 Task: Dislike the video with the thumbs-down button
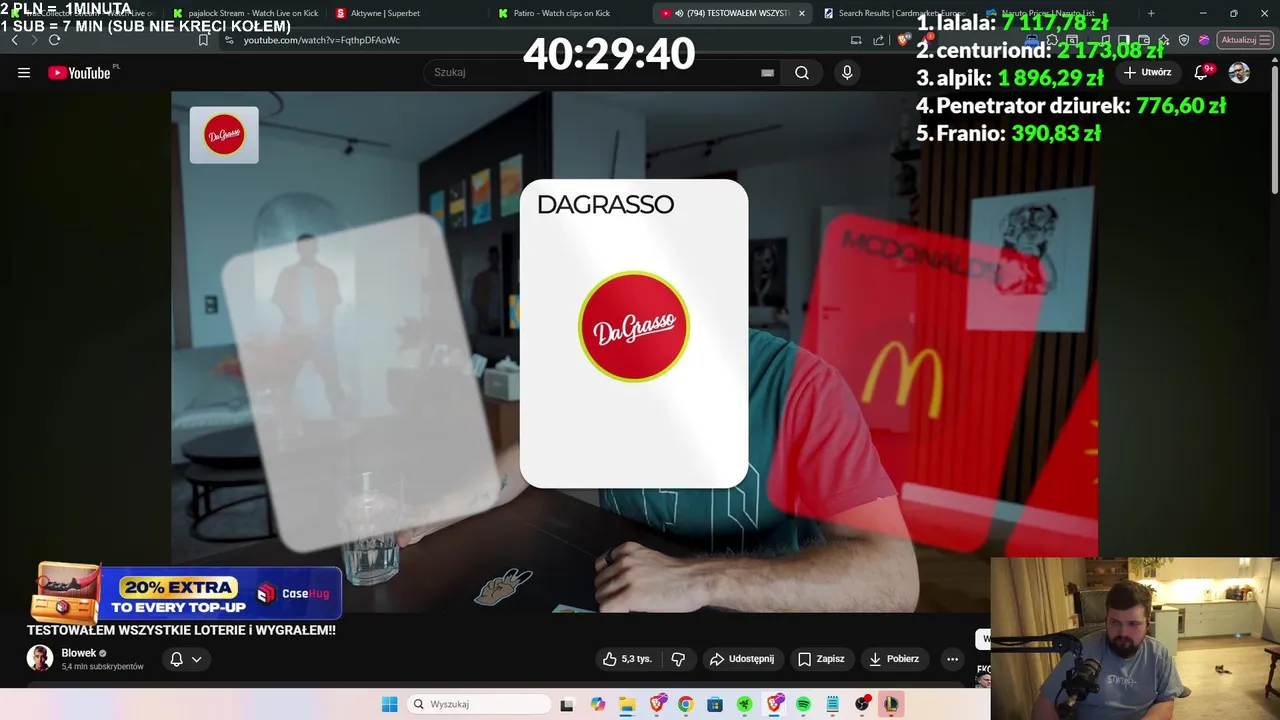[x=678, y=659]
